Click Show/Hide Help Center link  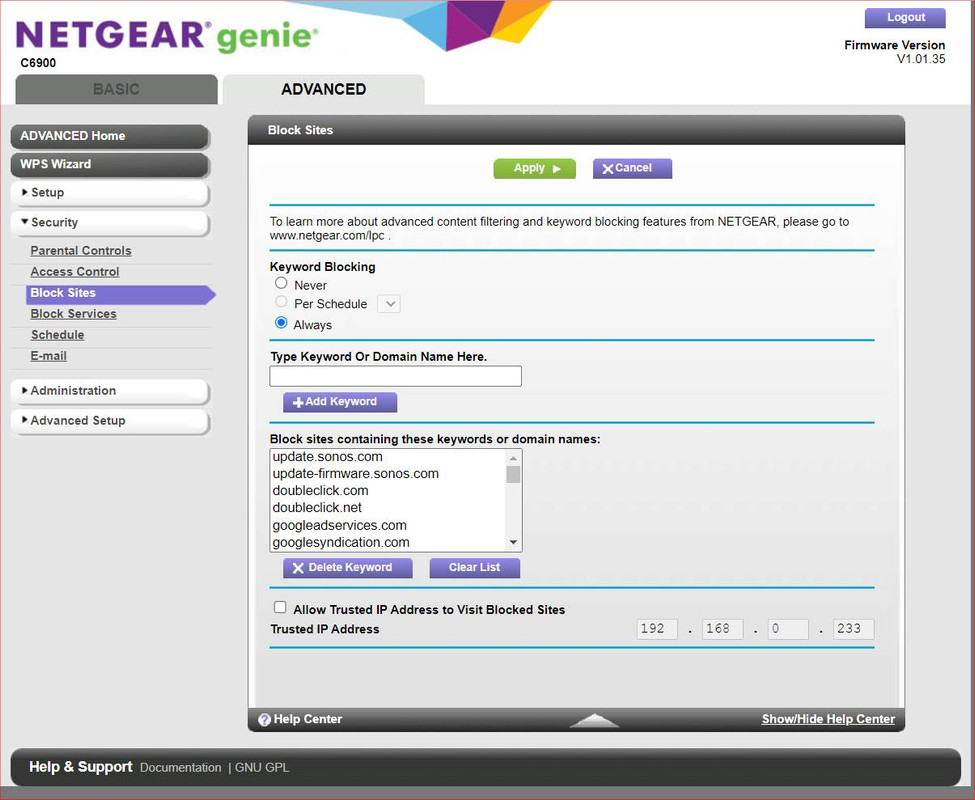(x=828, y=719)
